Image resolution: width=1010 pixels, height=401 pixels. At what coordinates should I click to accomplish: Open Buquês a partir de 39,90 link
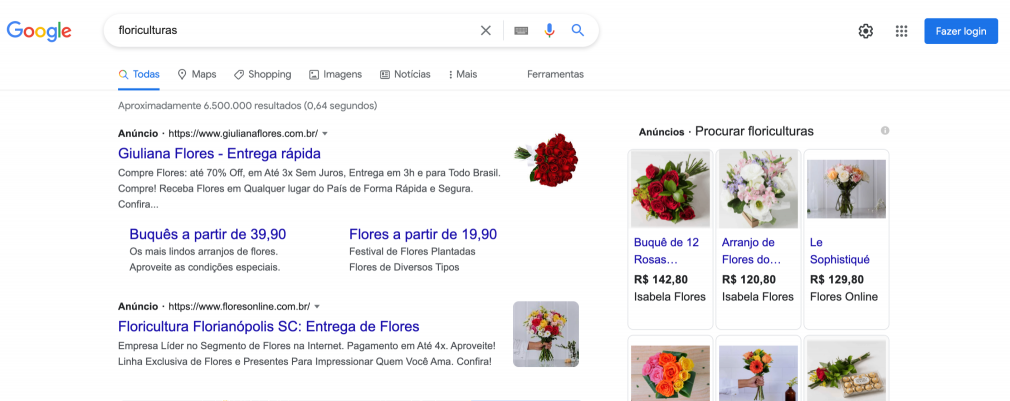tap(207, 234)
